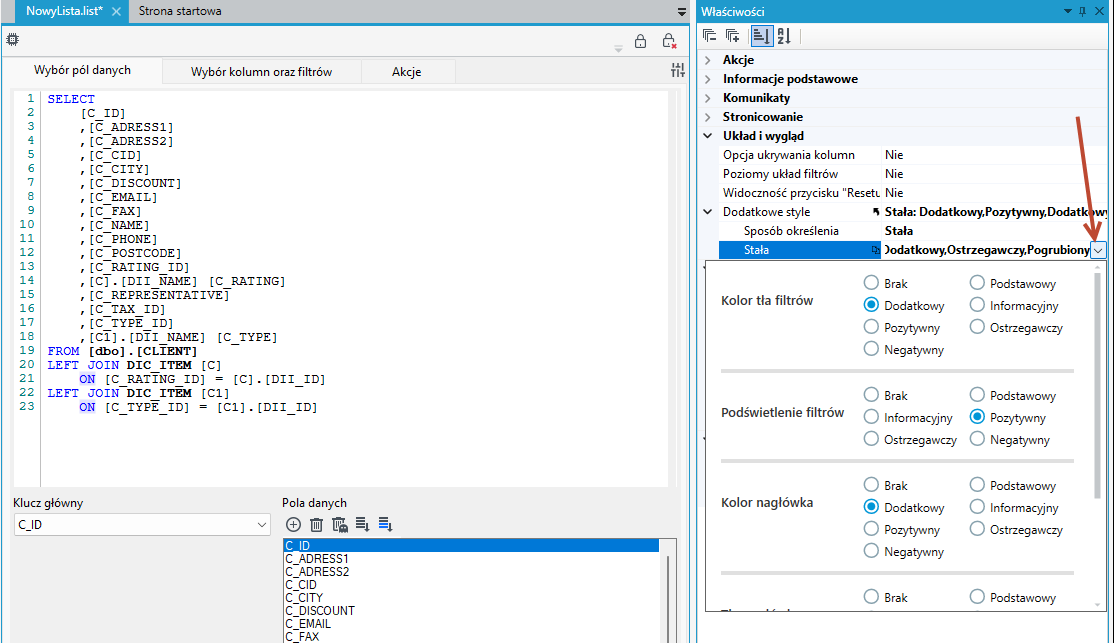The image size is (1114, 643).
Task: Open the sliders settings icon beside the tabs
Action: [678, 70]
